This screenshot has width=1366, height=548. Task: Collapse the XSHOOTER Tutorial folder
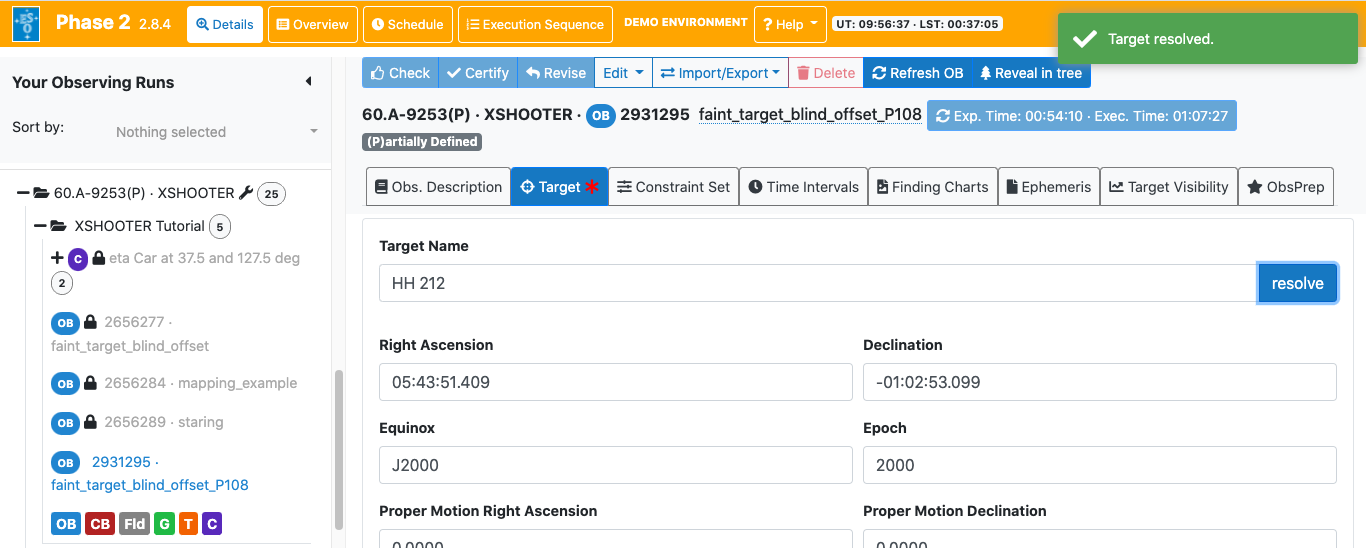(x=41, y=227)
